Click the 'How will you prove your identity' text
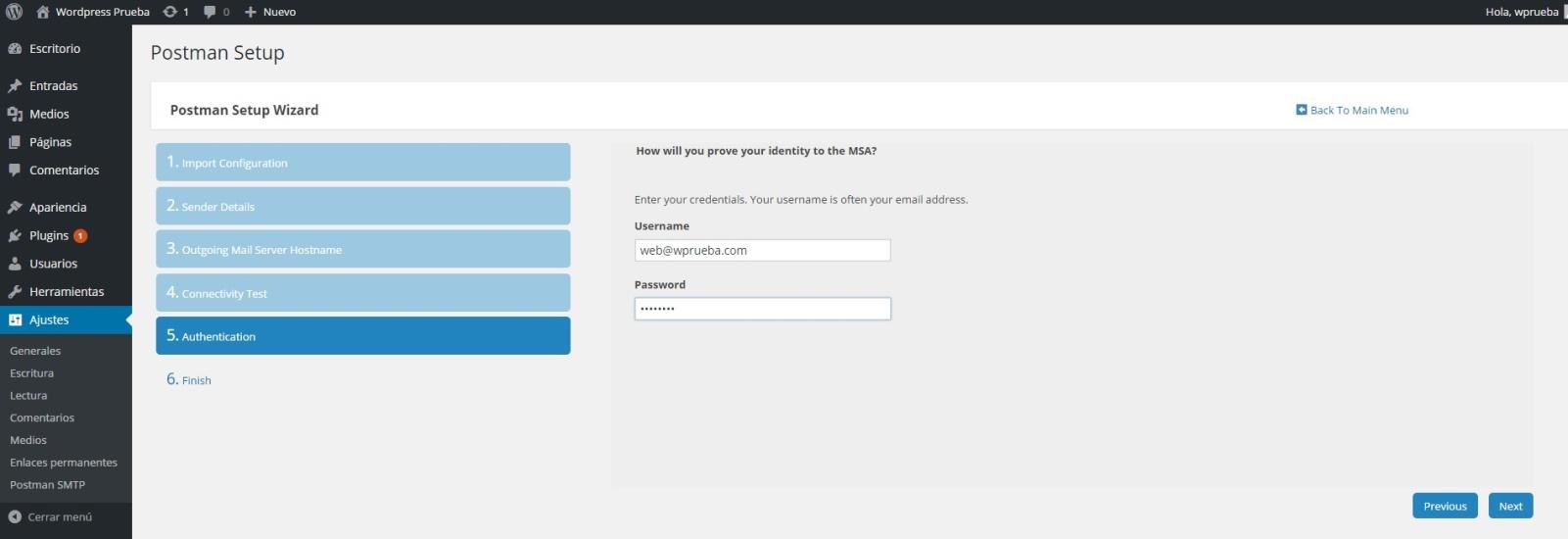The image size is (1568, 539). [x=756, y=151]
